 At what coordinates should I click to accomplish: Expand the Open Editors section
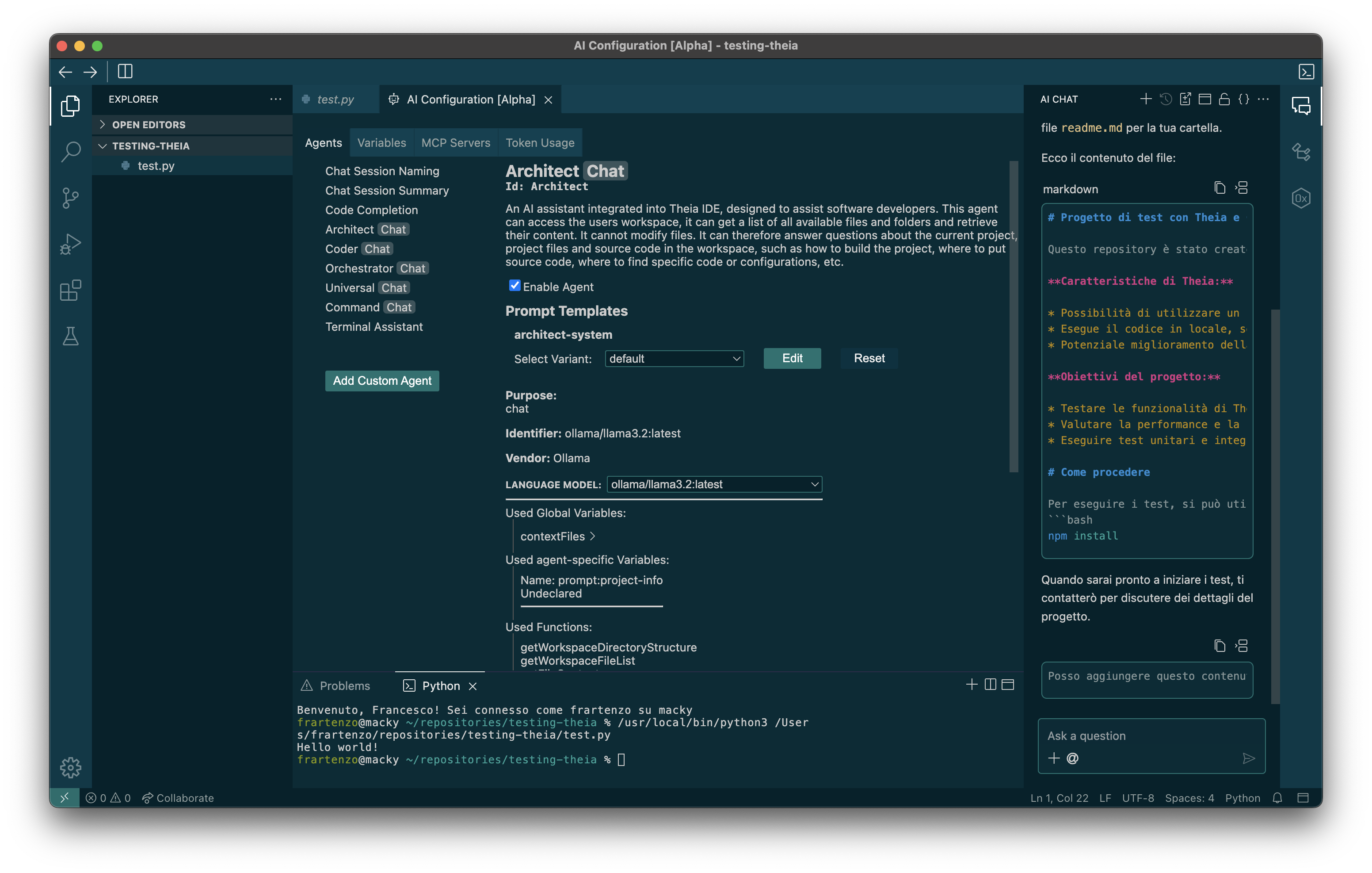pos(193,125)
